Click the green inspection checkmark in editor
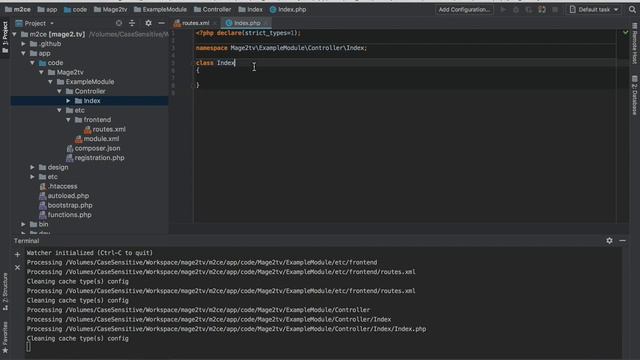640x360 pixels. 625,32
